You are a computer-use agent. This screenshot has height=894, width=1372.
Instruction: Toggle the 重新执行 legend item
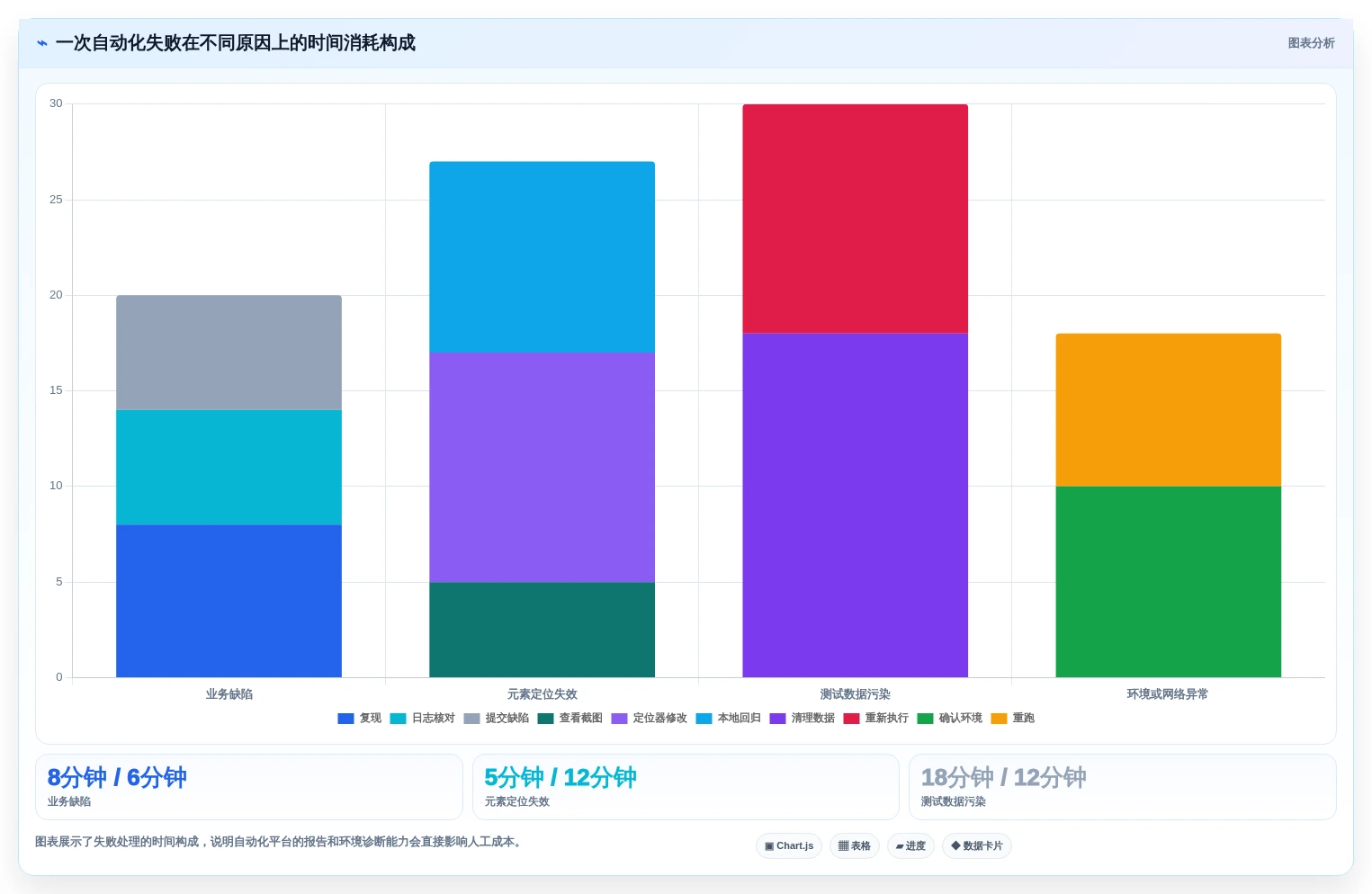(x=875, y=719)
